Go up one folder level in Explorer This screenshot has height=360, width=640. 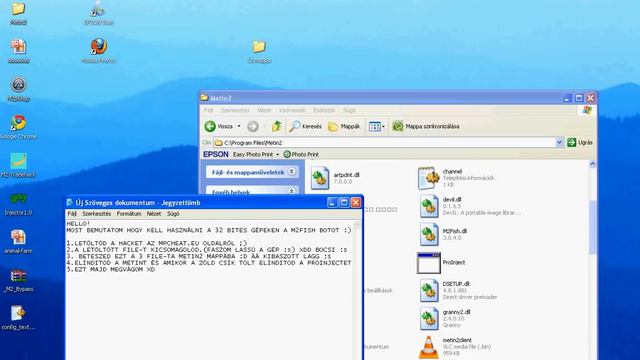click(x=277, y=127)
